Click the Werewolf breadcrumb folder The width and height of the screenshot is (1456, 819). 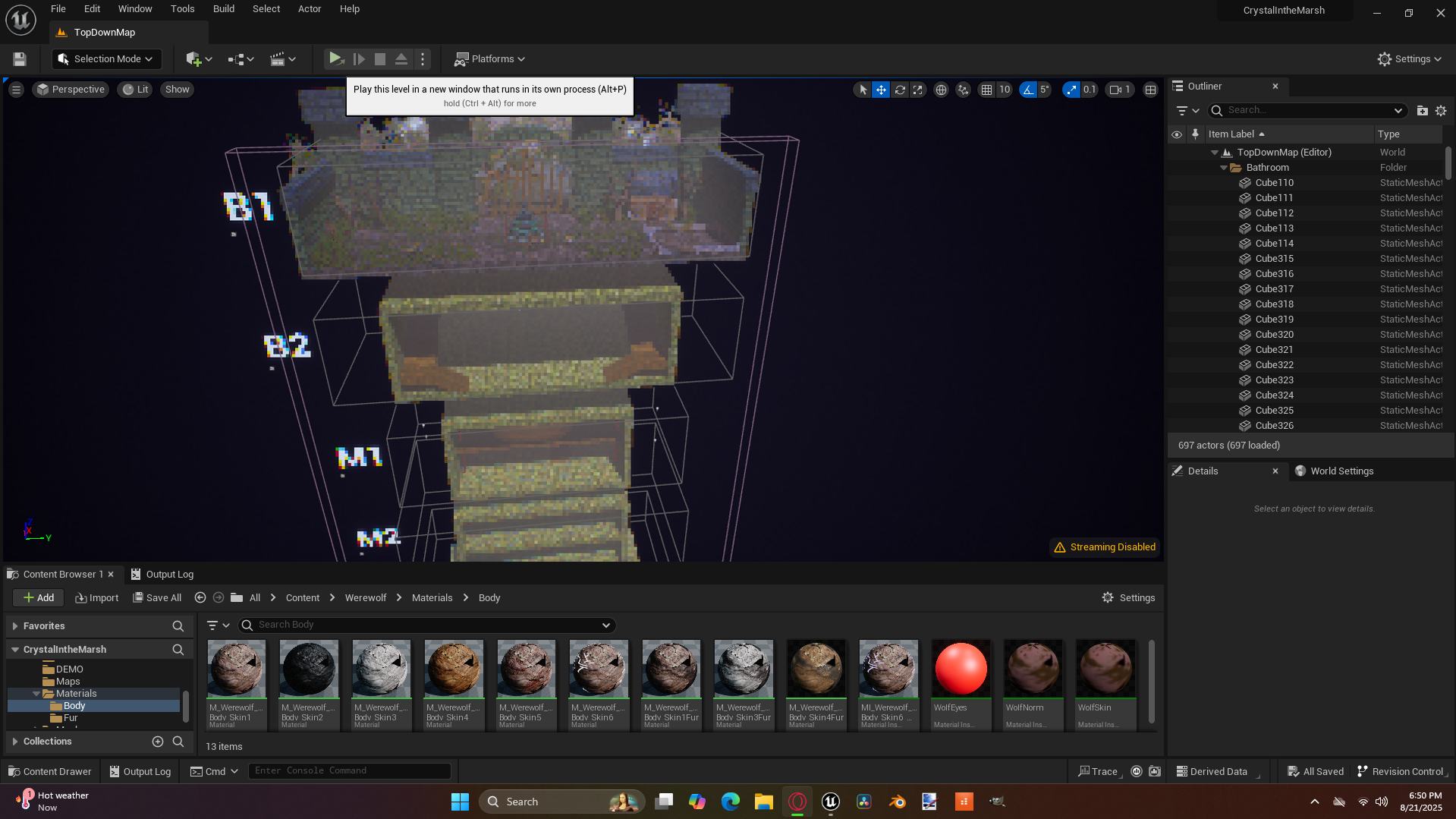[x=366, y=598]
